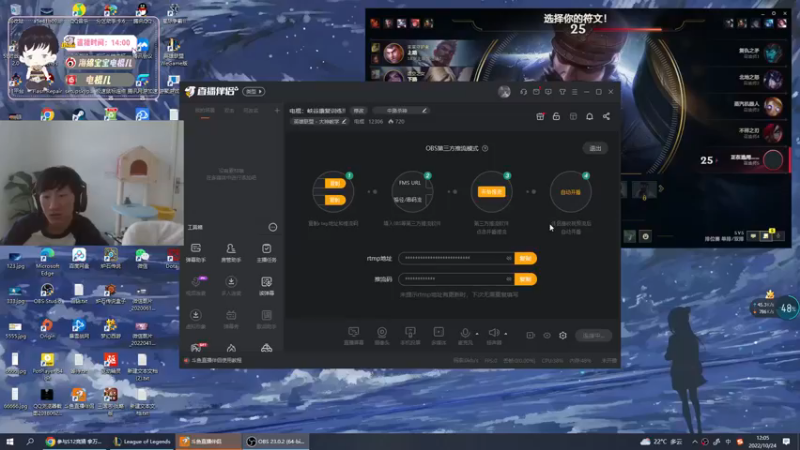
Task: Add 摄像头 camera source
Action: pos(382,335)
